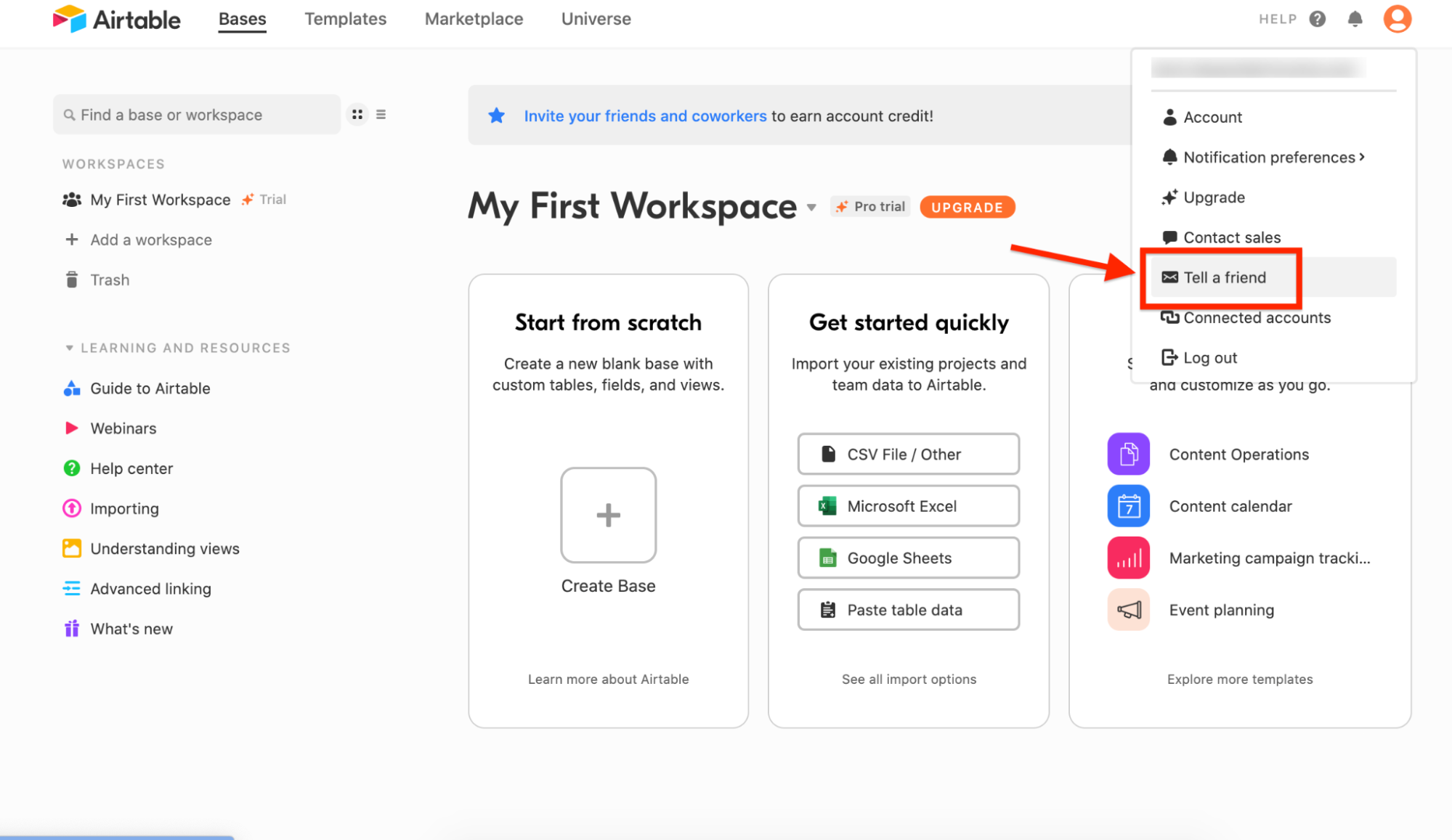Viewport: 1452px width, 840px height.
Task: Open Marketing campaign tracki... template name
Action: tap(1270, 558)
